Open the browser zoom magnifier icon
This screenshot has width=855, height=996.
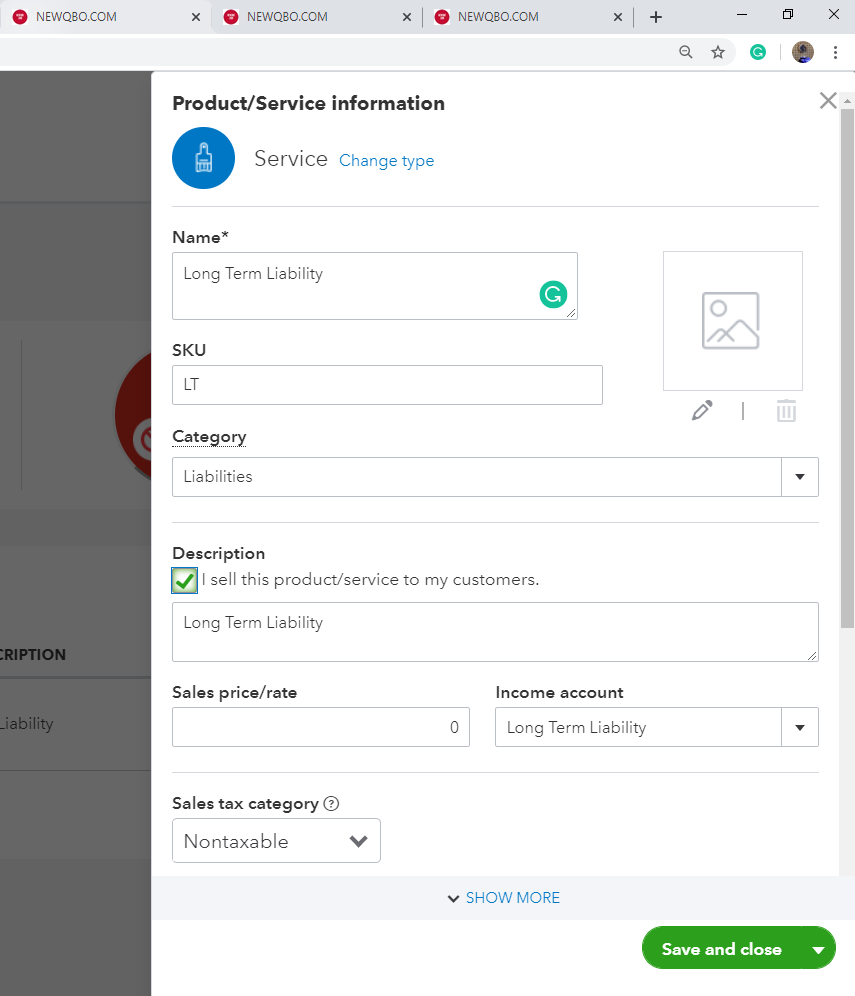(686, 52)
